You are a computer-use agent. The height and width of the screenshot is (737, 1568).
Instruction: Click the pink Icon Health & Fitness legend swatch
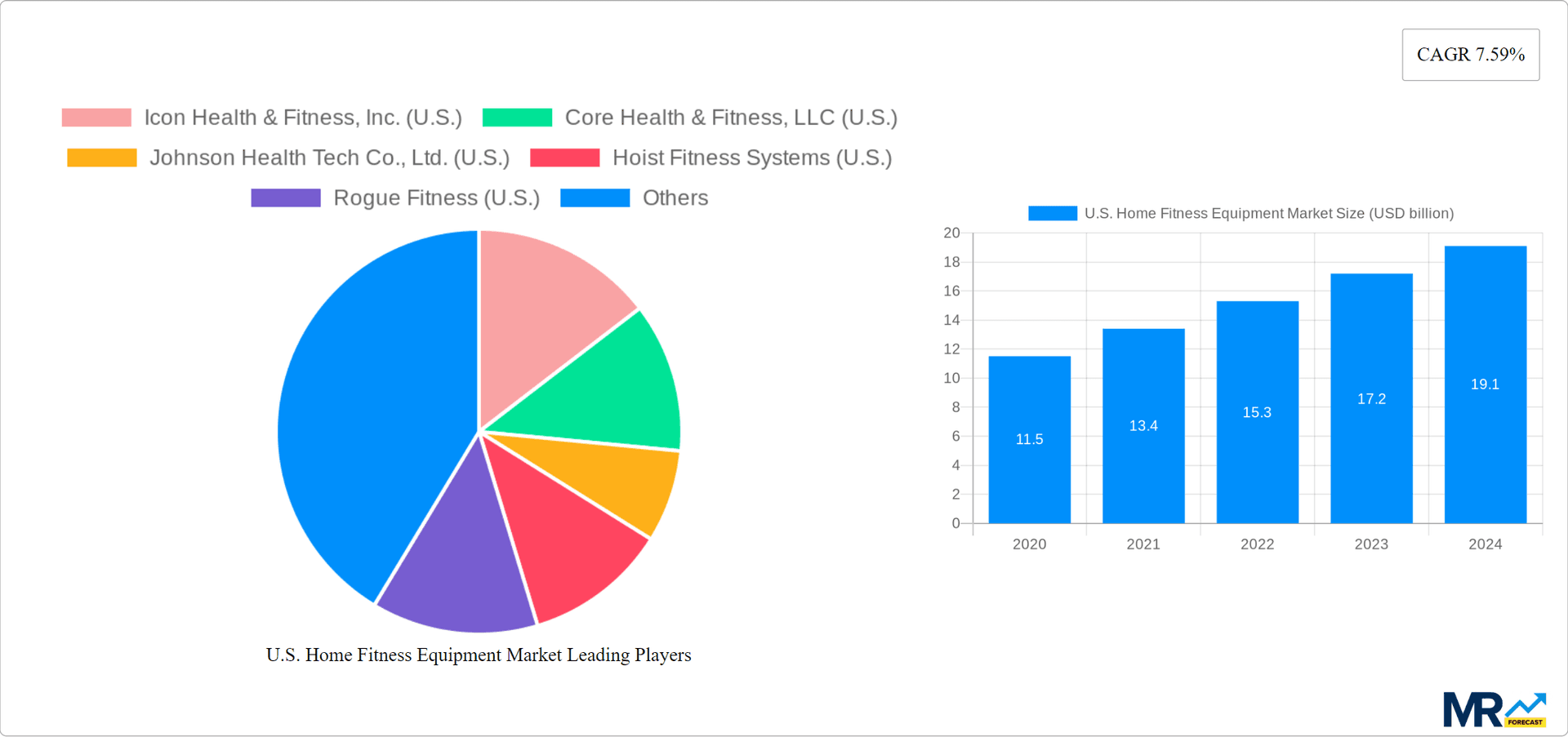(96, 117)
